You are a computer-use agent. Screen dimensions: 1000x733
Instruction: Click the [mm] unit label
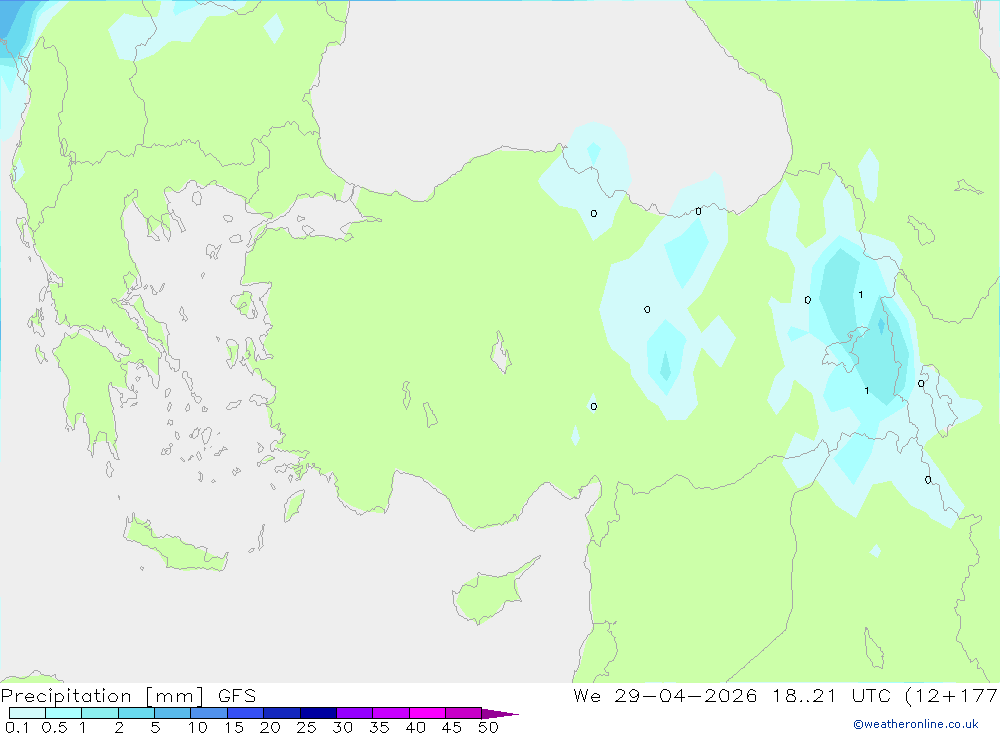[x=175, y=696]
